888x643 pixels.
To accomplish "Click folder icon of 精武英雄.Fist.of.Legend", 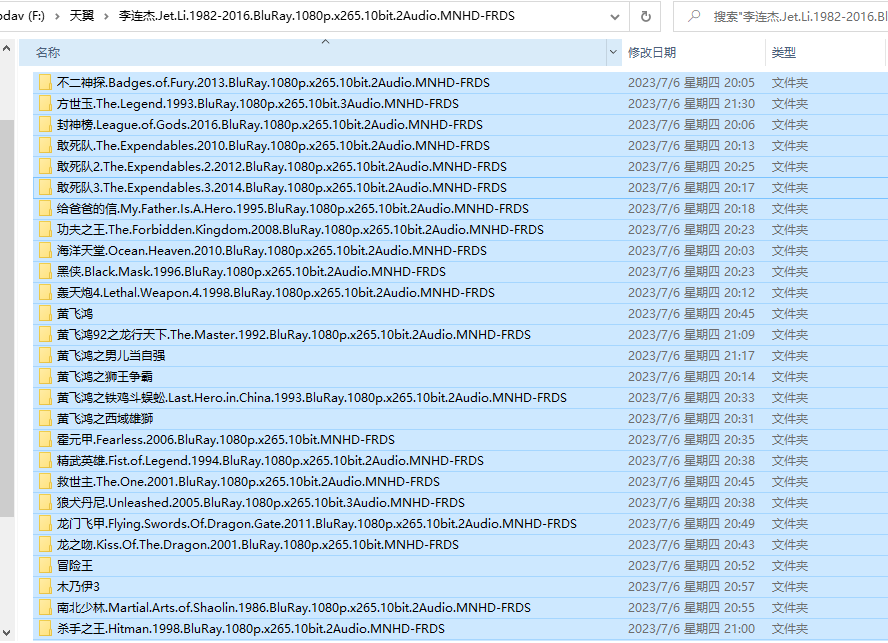I will [45, 461].
